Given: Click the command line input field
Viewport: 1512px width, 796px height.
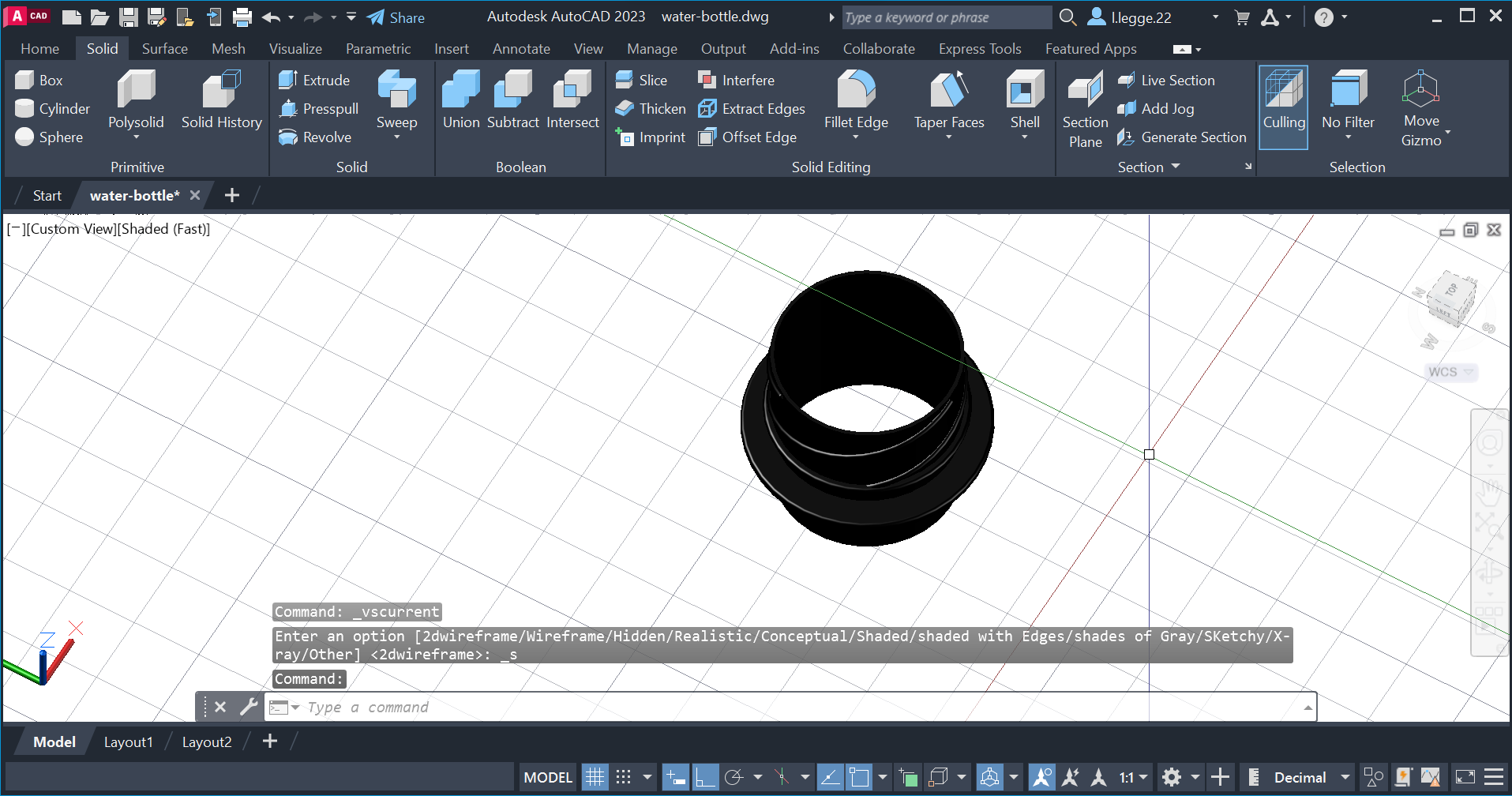Looking at the screenshot, I should tap(790, 707).
